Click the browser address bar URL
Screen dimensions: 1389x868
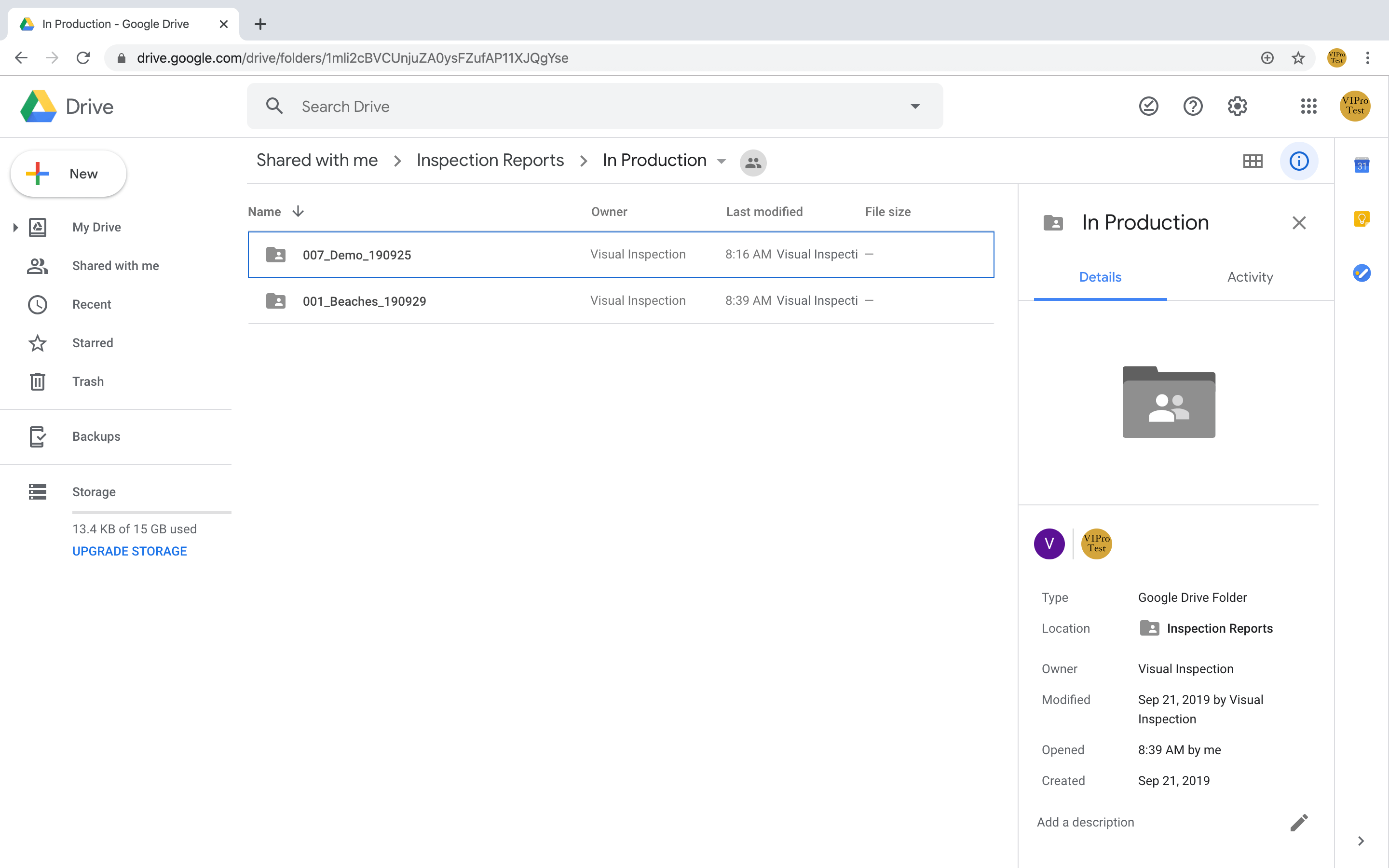[353, 58]
